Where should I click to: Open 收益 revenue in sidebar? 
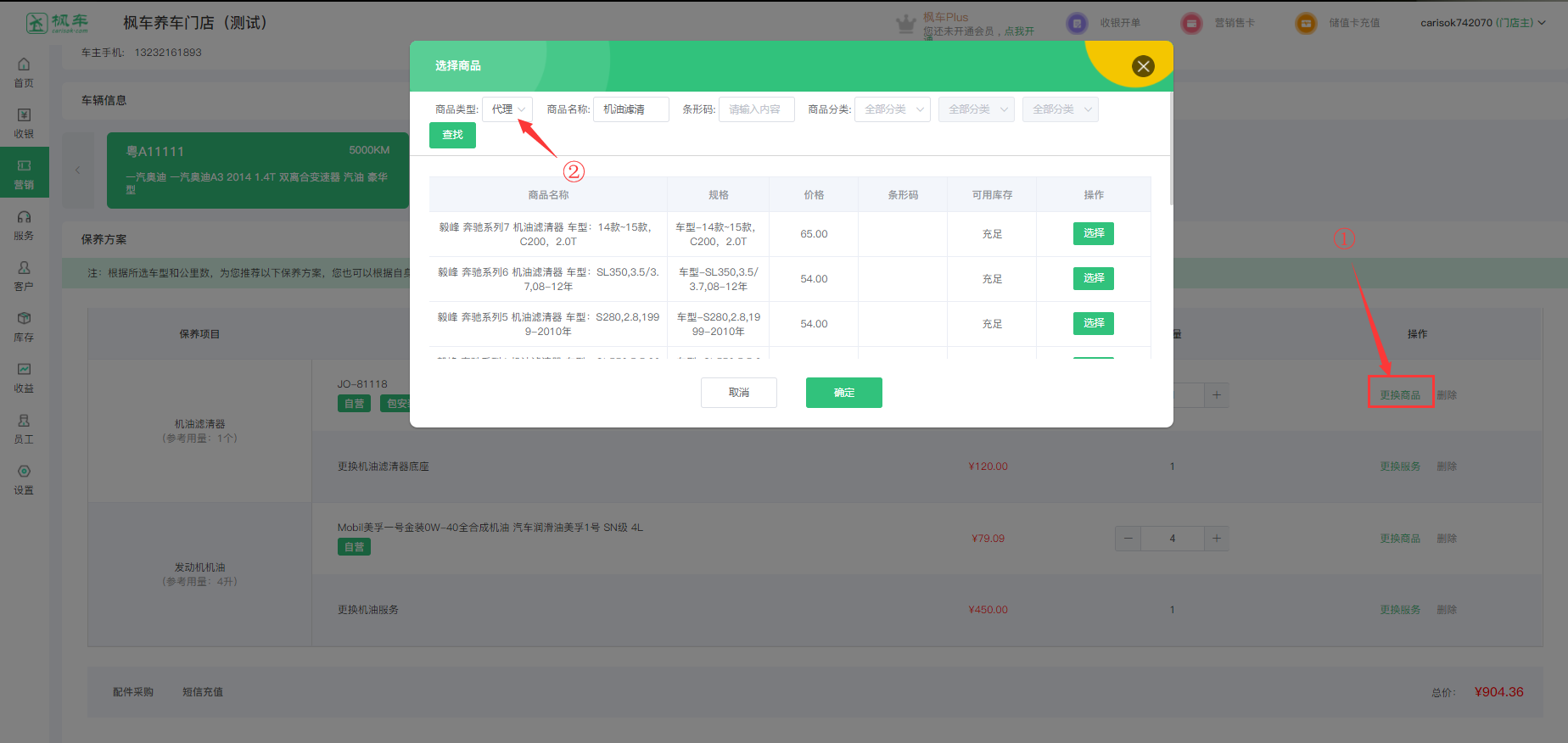pos(24,377)
